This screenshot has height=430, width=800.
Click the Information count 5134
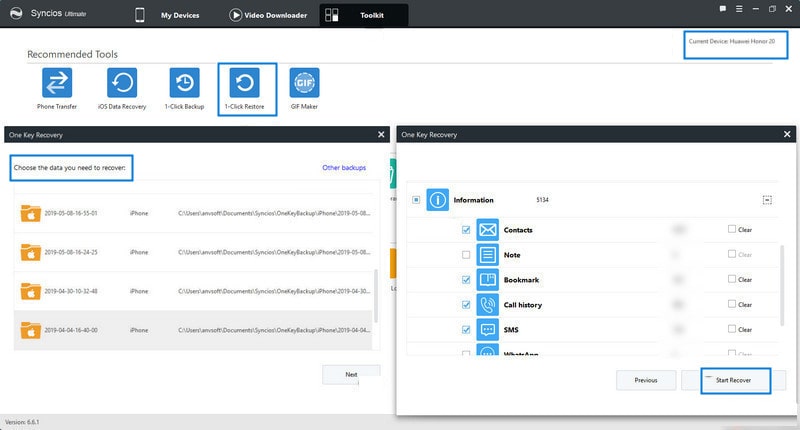click(x=542, y=200)
